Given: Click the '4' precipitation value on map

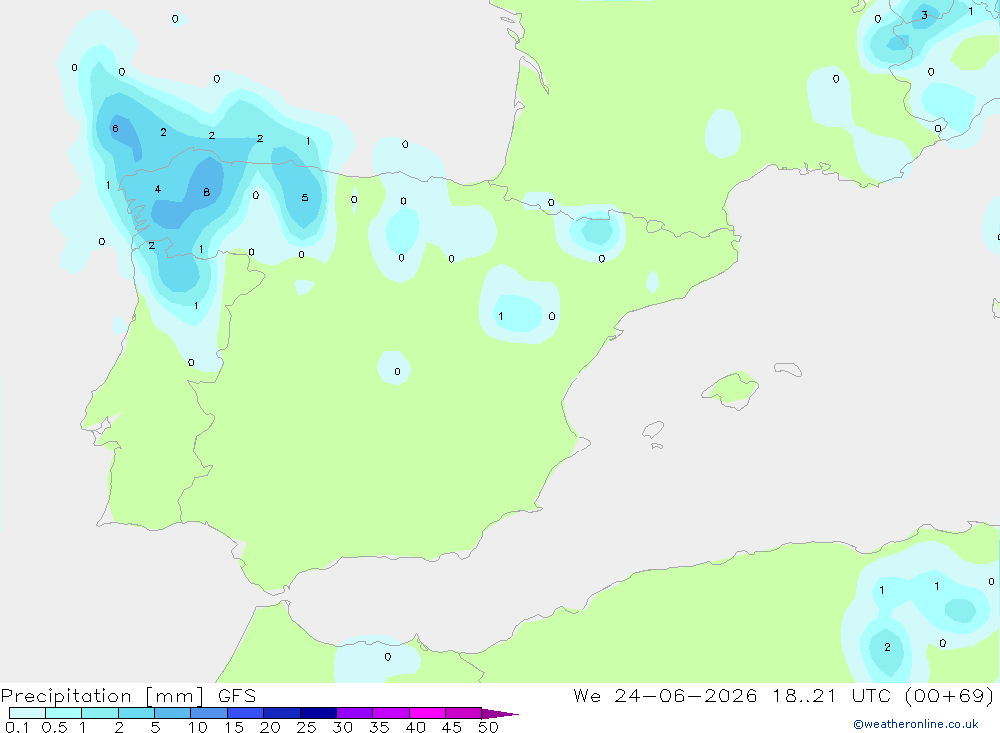Looking at the screenshot, I should tap(158, 189).
